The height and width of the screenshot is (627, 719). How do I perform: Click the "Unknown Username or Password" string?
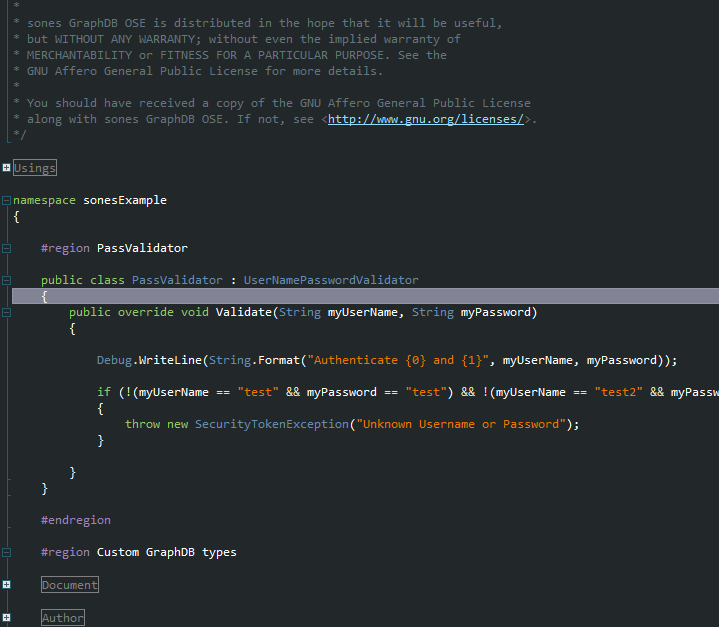pos(461,424)
